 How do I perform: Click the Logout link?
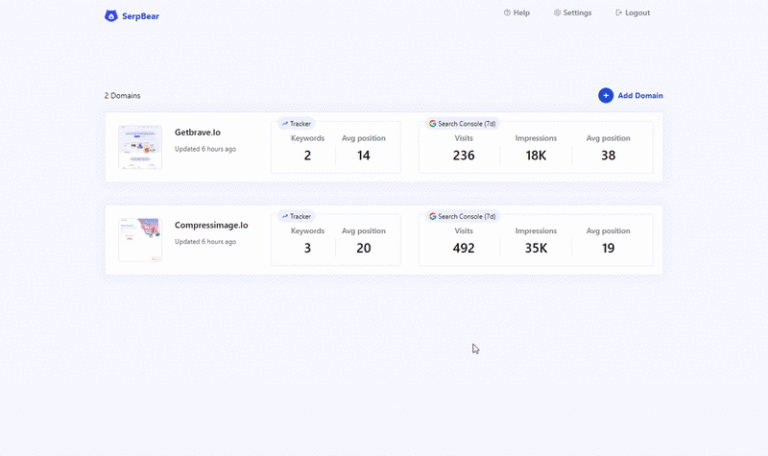pyautogui.click(x=632, y=13)
